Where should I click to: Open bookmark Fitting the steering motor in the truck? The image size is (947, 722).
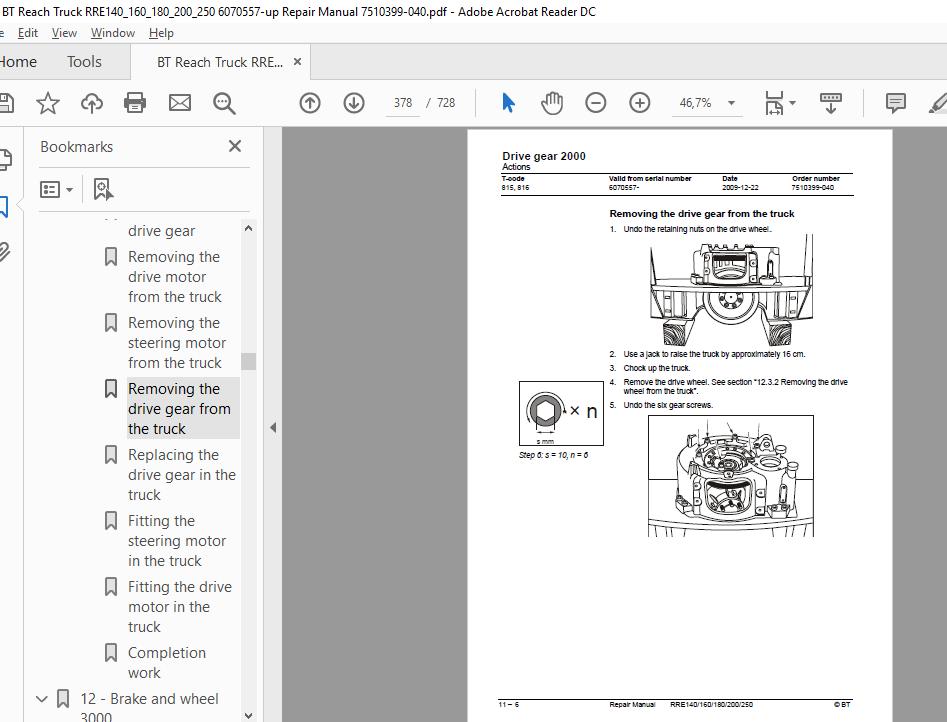177,541
